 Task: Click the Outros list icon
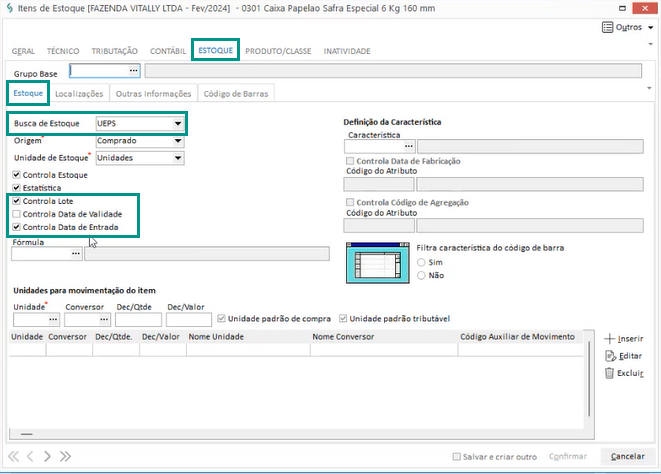click(x=607, y=27)
